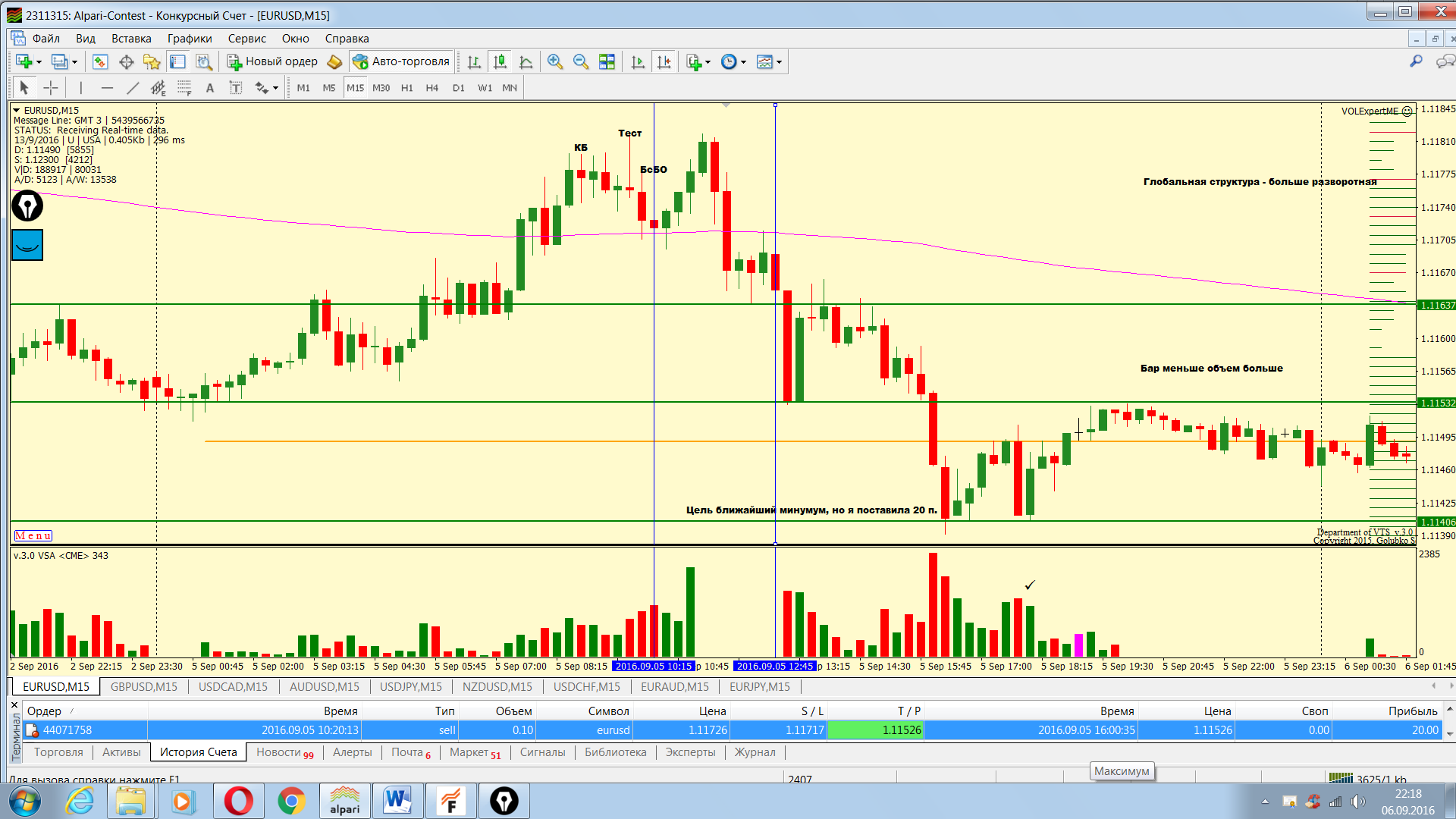
Task: Toggle chart auto-scroll to end
Action: click(x=638, y=62)
